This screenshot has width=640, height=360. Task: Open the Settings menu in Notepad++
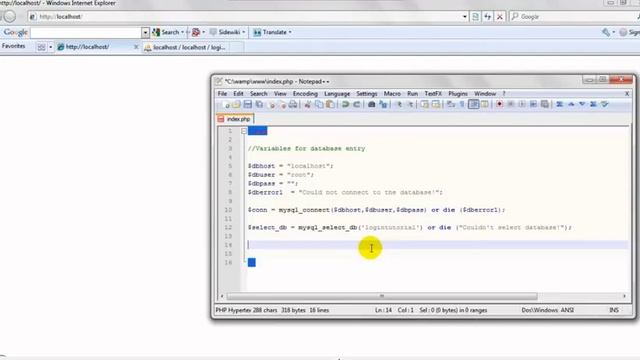367,93
